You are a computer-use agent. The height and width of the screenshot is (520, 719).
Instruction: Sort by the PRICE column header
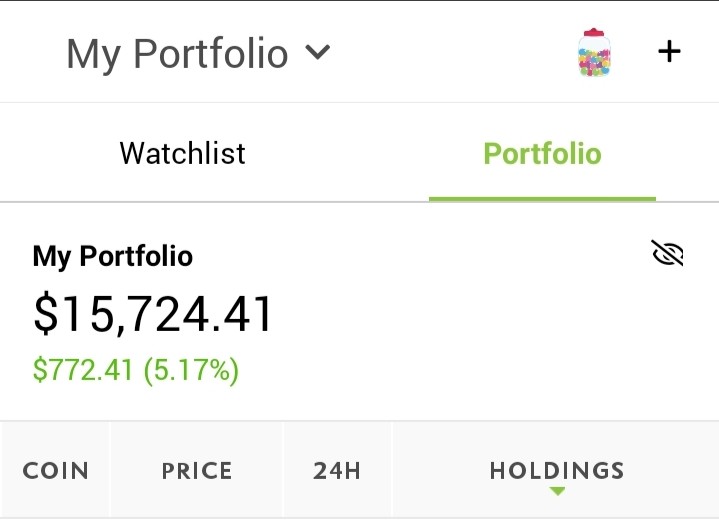(197, 470)
